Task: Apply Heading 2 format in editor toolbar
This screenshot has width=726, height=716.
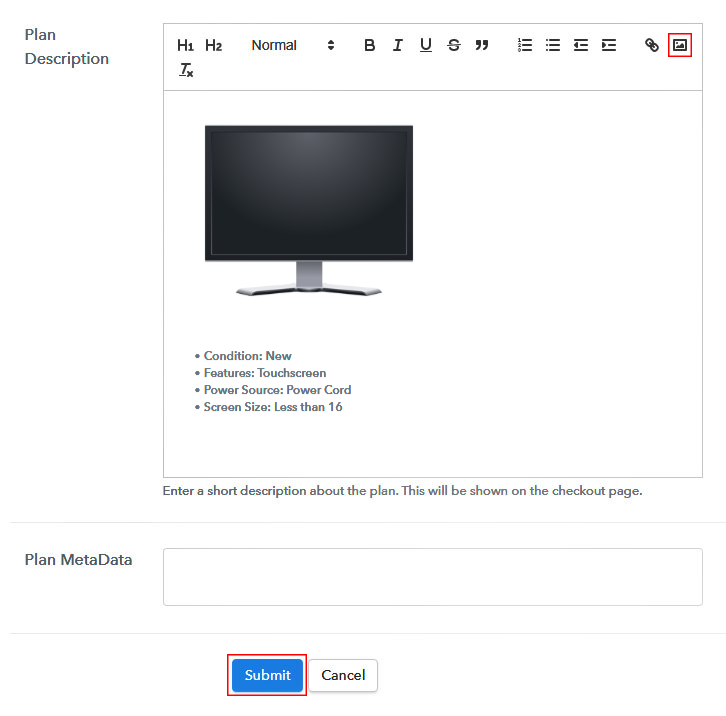Action: (x=213, y=45)
